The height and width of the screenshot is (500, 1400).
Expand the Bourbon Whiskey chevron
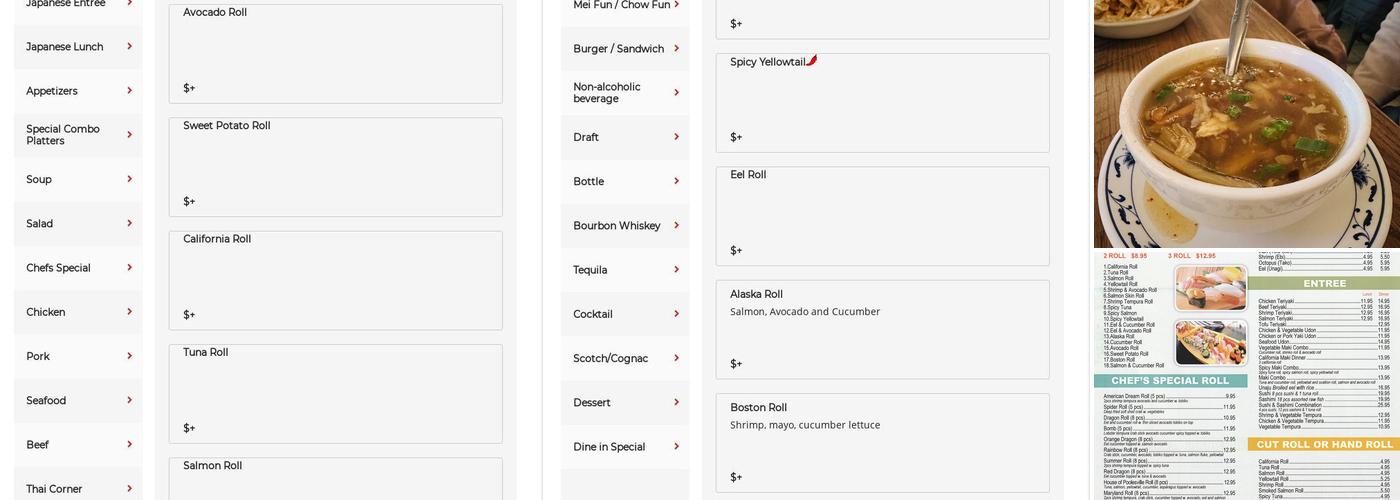(676, 225)
